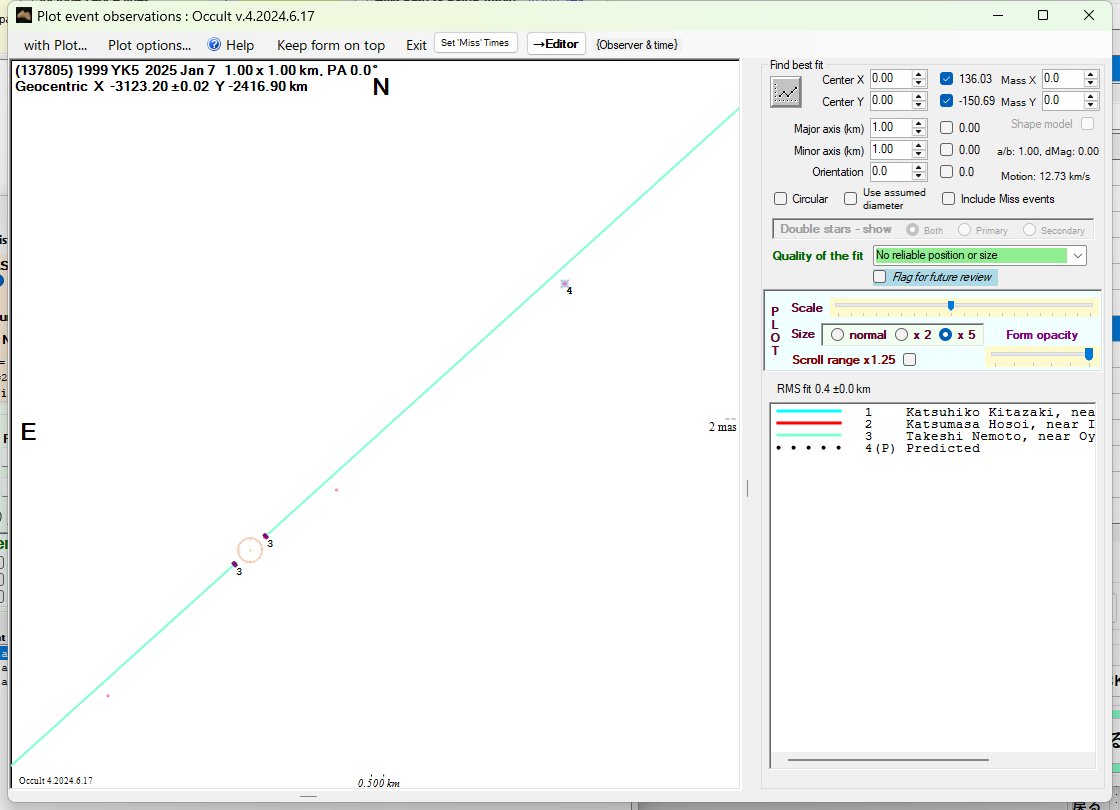Click the predicted point marker labeled 4
The width and height of the screenshot is (1120, 810).
point(564,284)
